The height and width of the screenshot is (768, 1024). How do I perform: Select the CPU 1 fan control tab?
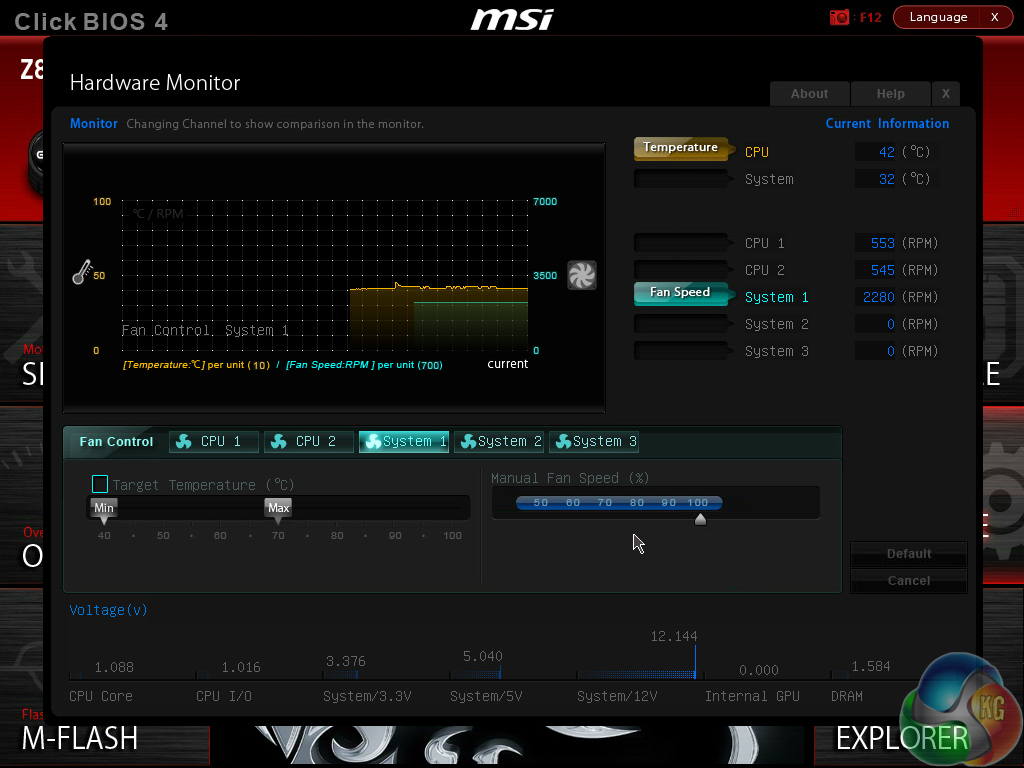click(x=214, y=441)
